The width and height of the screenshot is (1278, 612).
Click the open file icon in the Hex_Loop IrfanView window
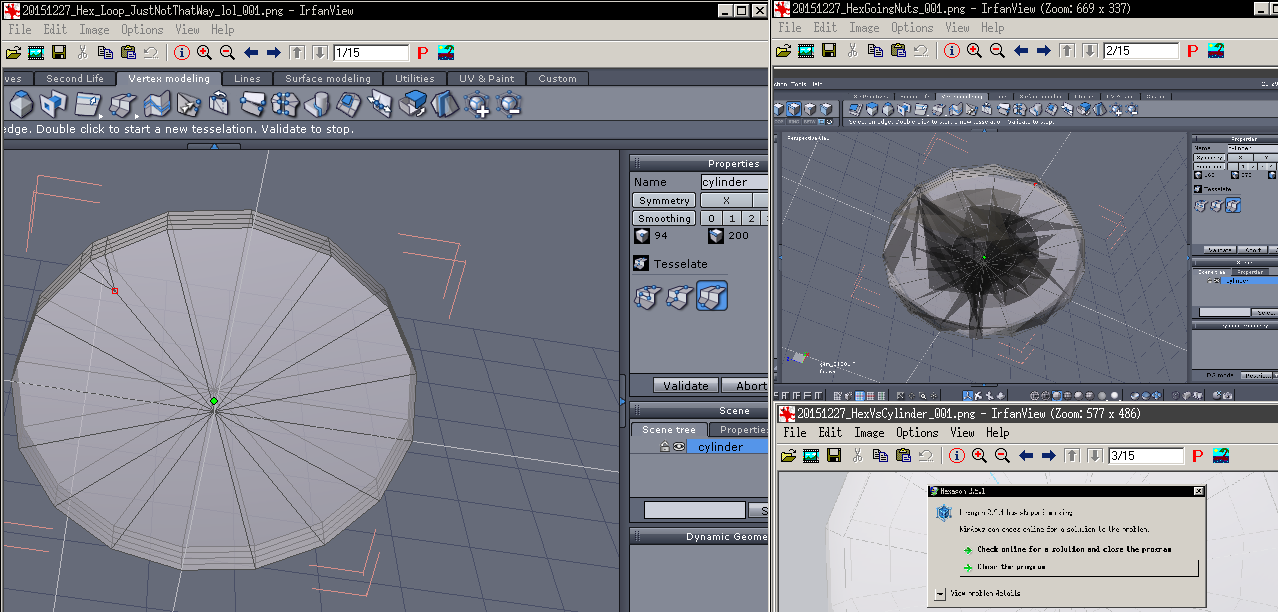click(x=13, y=53)
